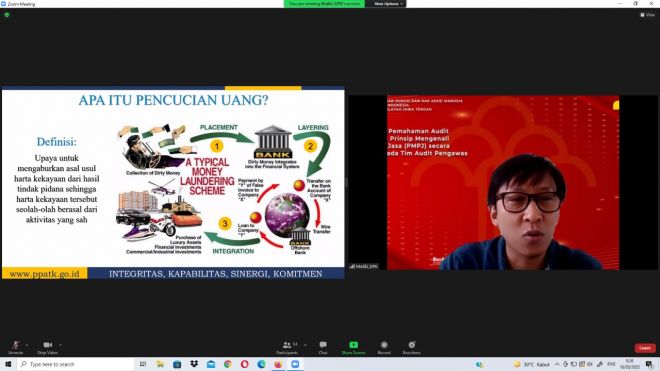Open the Chat panel

click(x=323, y=347)
